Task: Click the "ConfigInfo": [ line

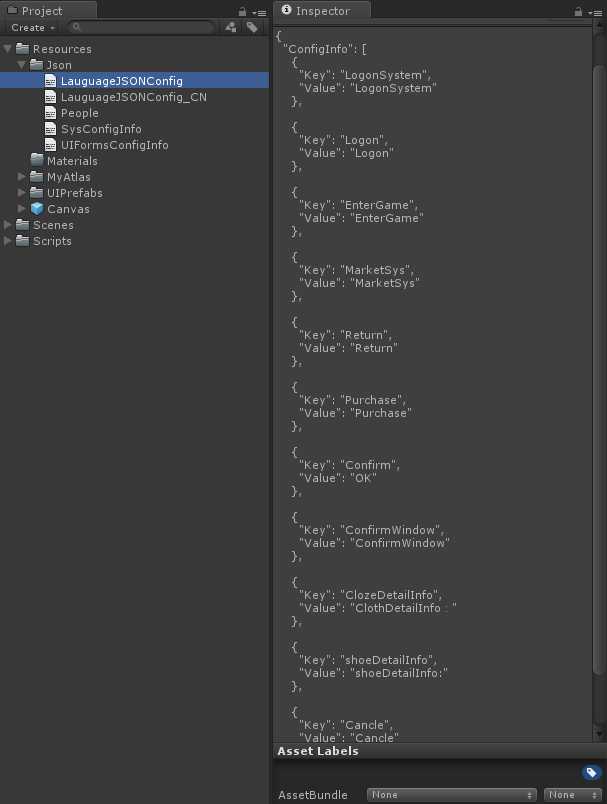Action: tap(325, 49)
